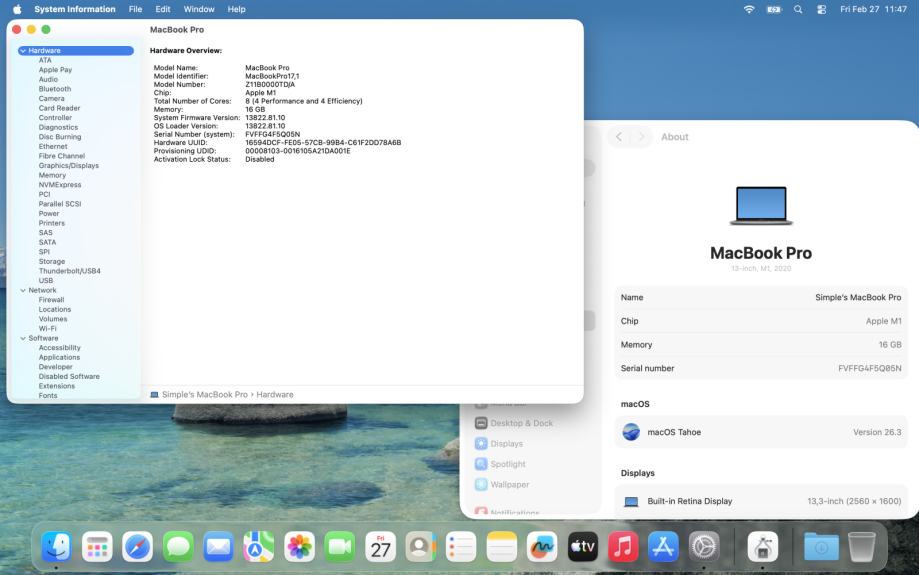Click the macOS Tahoe version row
This screenshot has width=919, height=575.
point(761,432)
